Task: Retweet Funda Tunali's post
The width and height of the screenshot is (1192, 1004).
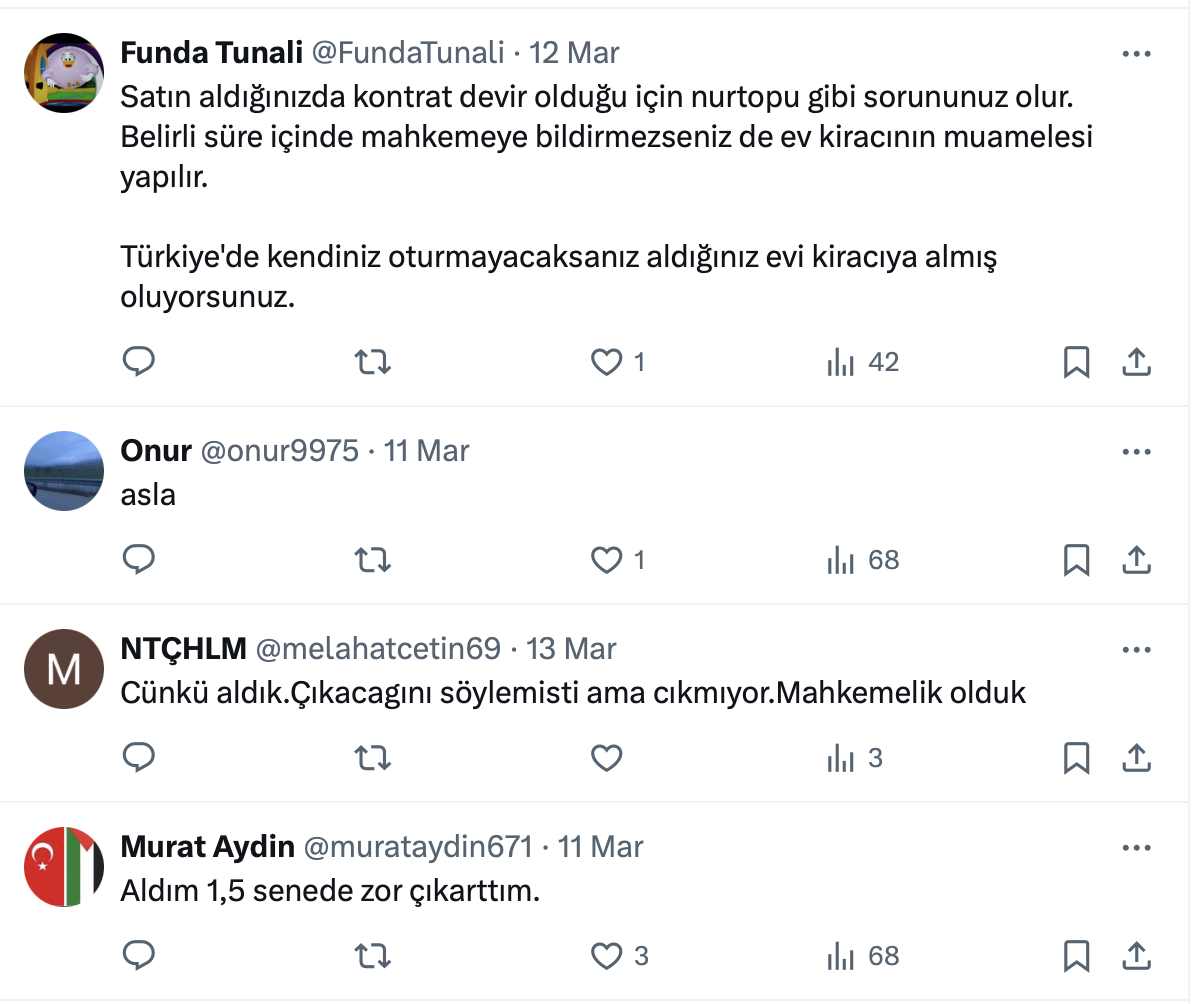Action: point(373,361)
